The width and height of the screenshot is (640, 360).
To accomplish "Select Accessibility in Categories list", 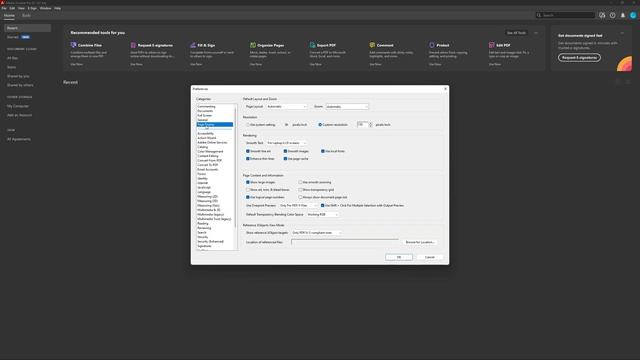I will [206, 133].
